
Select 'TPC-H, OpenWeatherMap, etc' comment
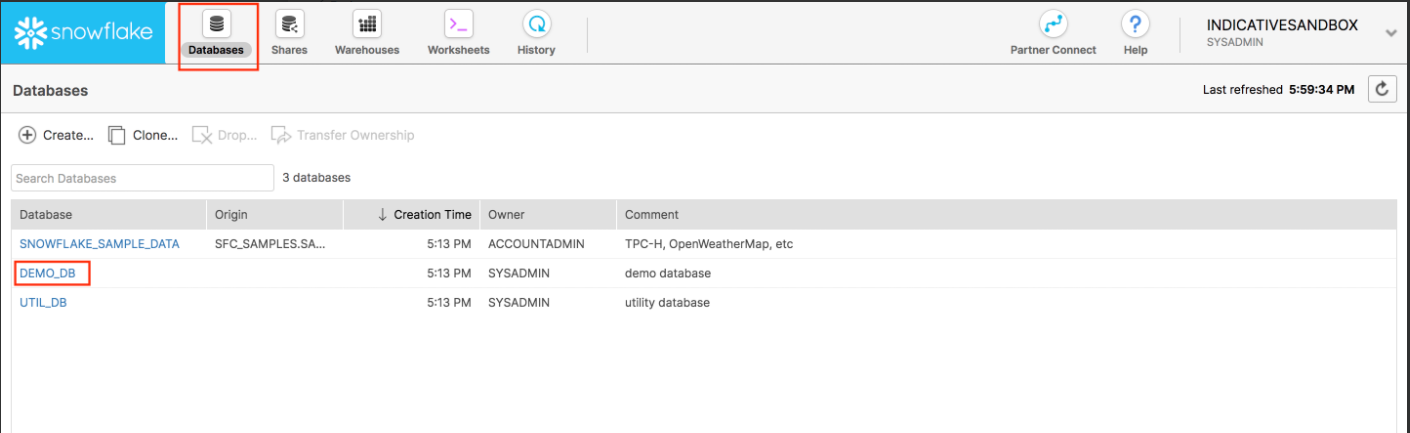point(708,244)
